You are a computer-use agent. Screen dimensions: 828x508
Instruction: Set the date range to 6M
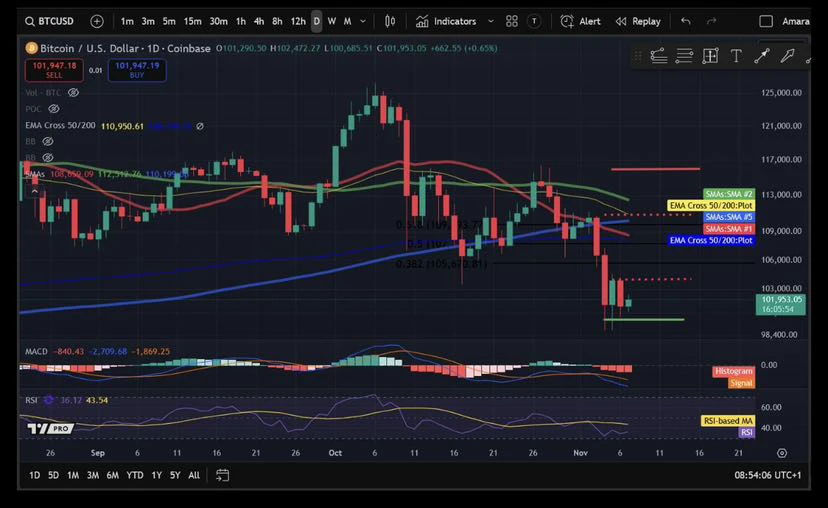pyautogui.click(x=112, y=475)
